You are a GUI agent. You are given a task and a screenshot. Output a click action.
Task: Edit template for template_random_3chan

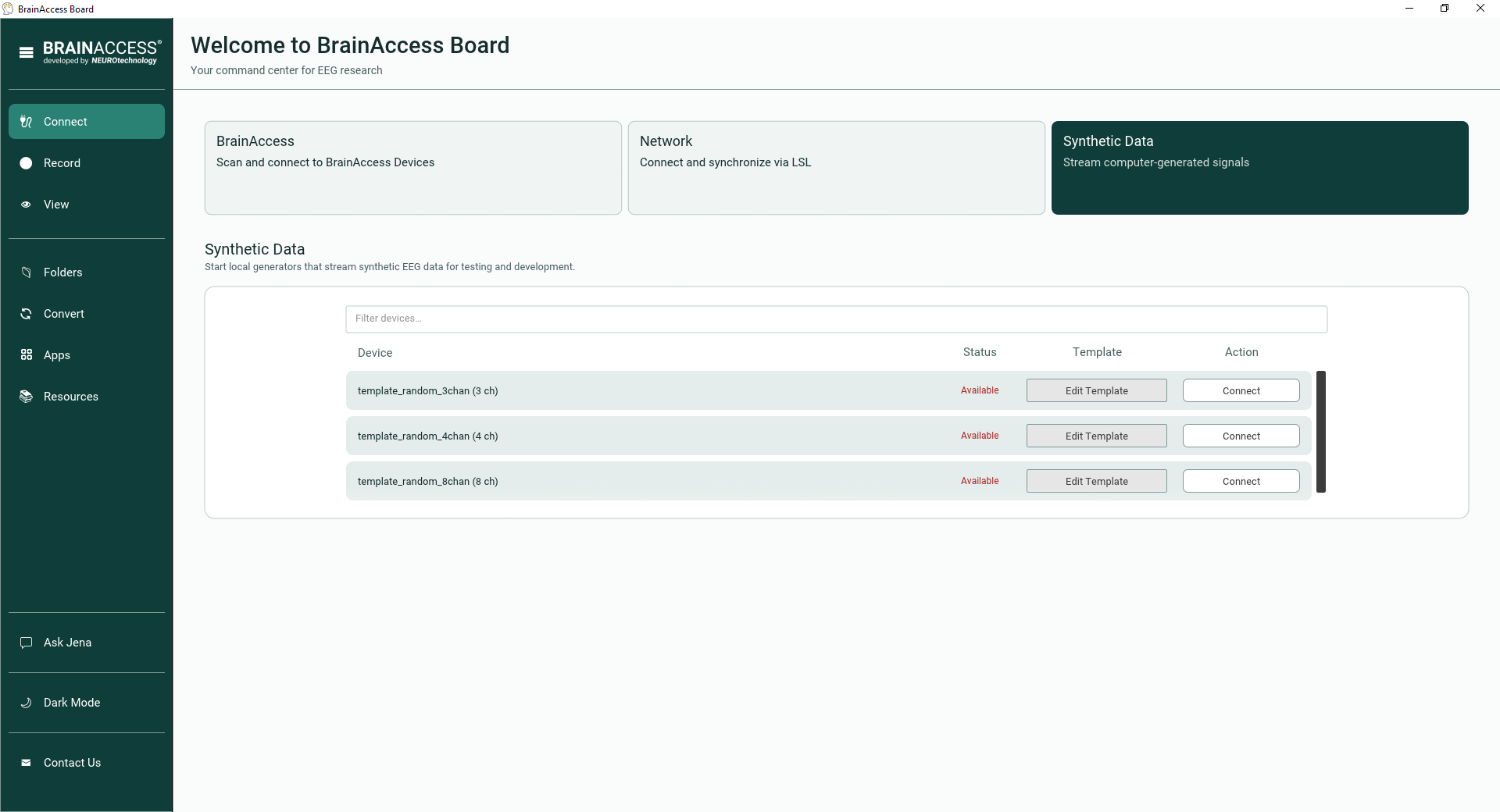coord(1097,390)
